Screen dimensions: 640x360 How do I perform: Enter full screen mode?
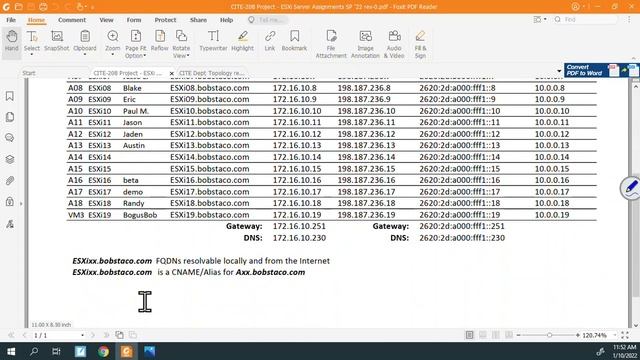click(x=624, y=335)
